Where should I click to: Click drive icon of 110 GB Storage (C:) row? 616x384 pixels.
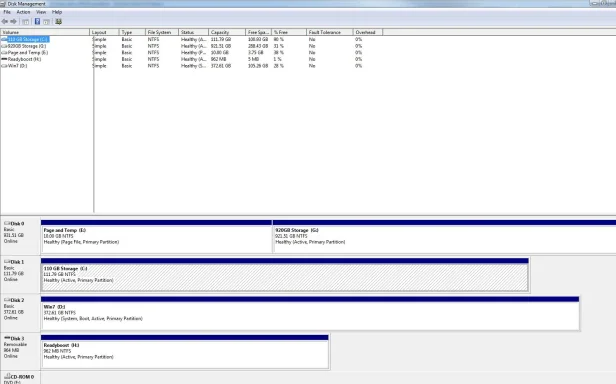pos(4,39)
